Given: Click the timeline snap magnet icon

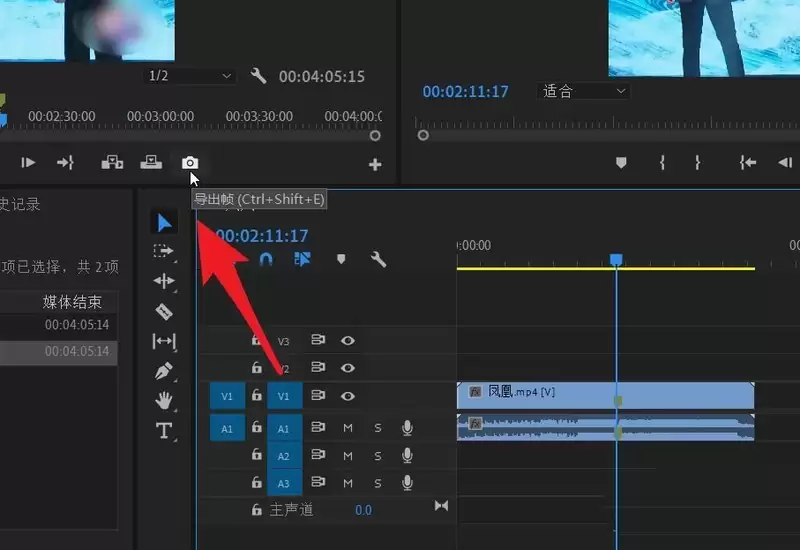Looking at the screenshot, I should [266, 259].
